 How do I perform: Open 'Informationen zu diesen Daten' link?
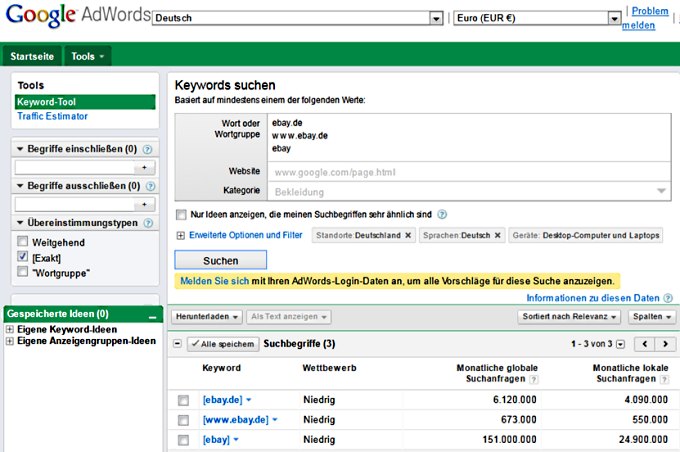593,298
